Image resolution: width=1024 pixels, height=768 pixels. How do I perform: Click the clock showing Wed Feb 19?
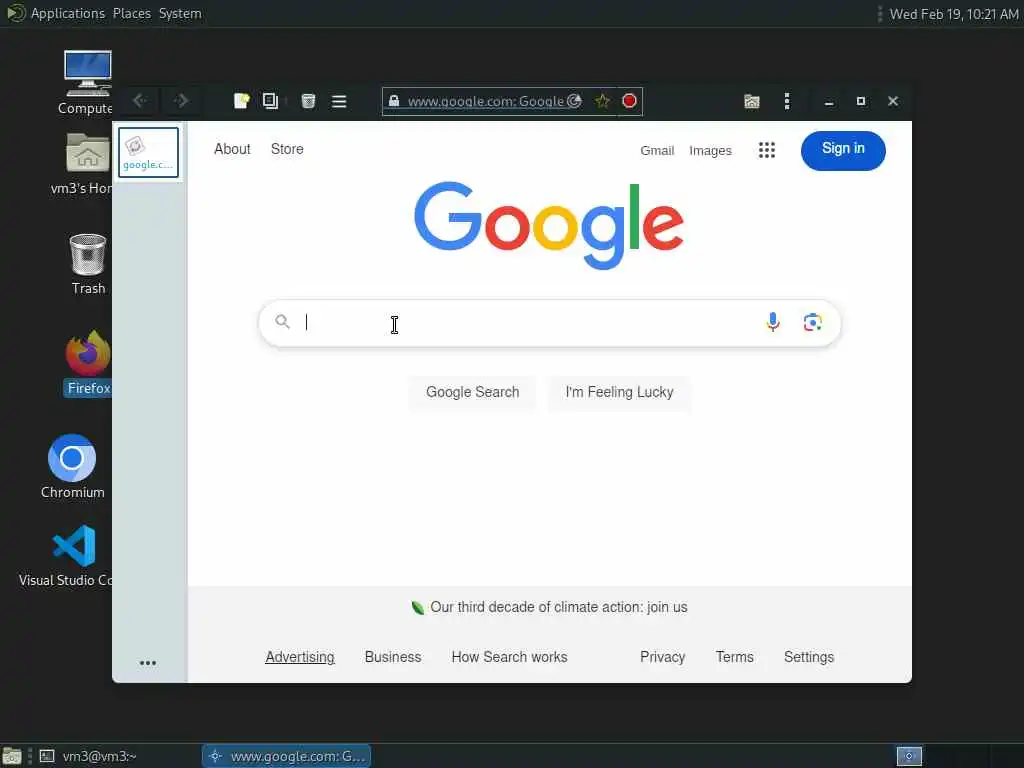point(953,14)
